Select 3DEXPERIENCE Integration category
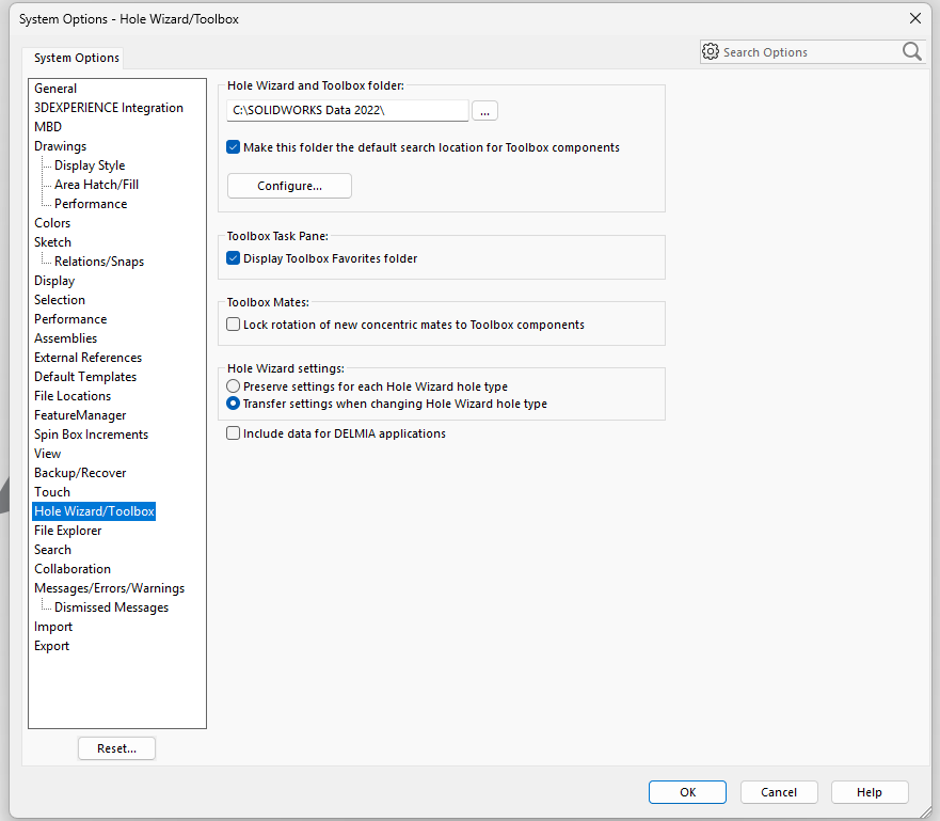The image size is (940, 821). pos(109,108)
